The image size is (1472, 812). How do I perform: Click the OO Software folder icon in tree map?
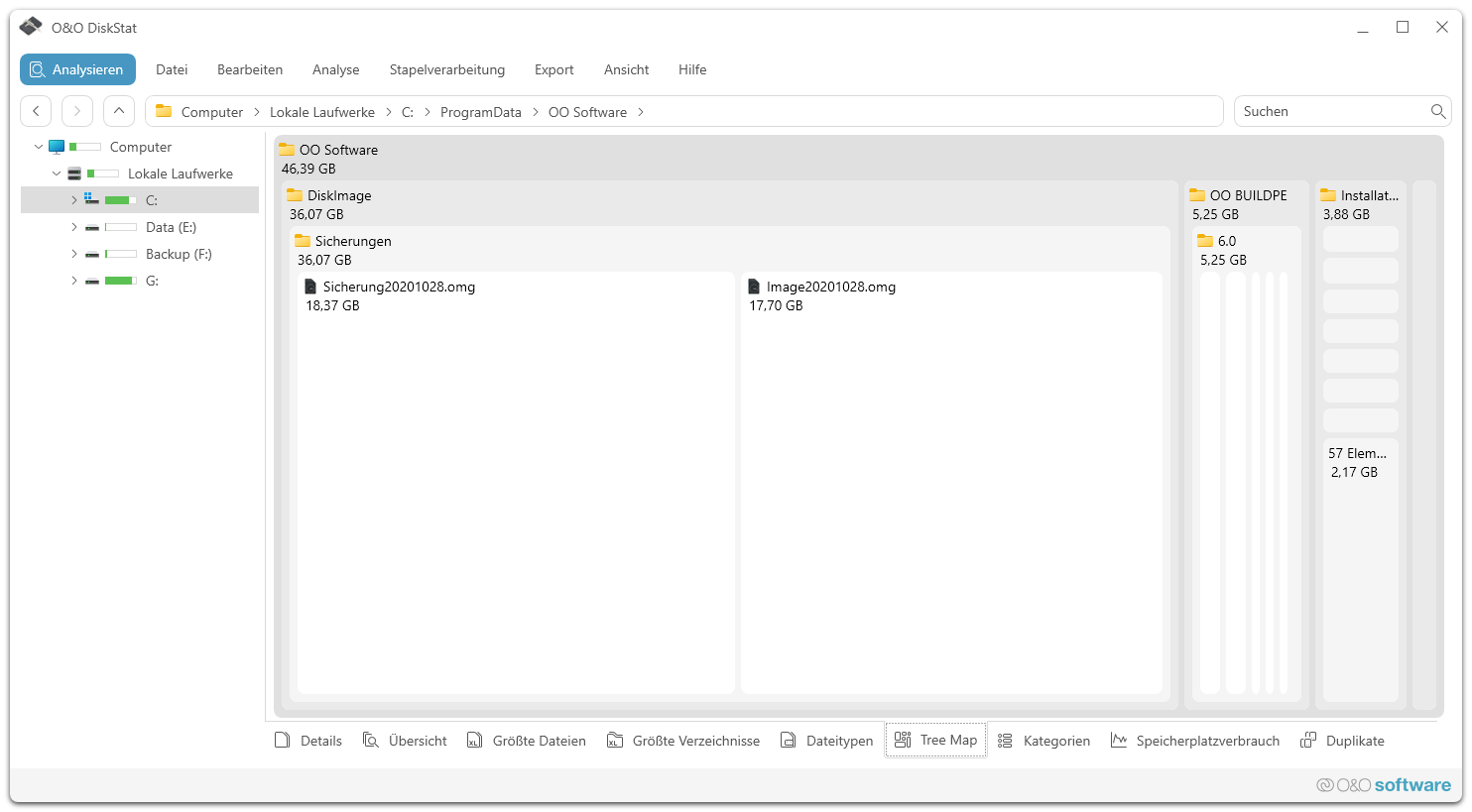pyautogui.click(x=287, y=150)
